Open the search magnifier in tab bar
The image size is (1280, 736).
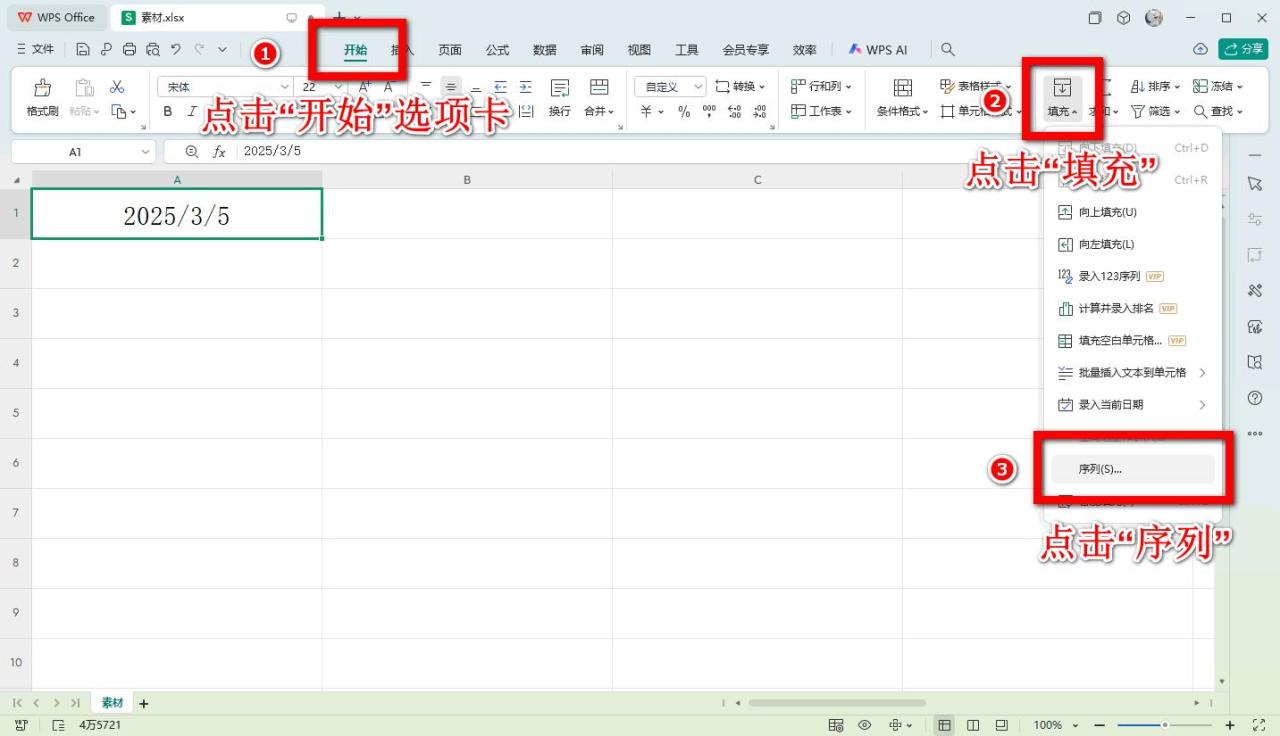tap(948, 49)
